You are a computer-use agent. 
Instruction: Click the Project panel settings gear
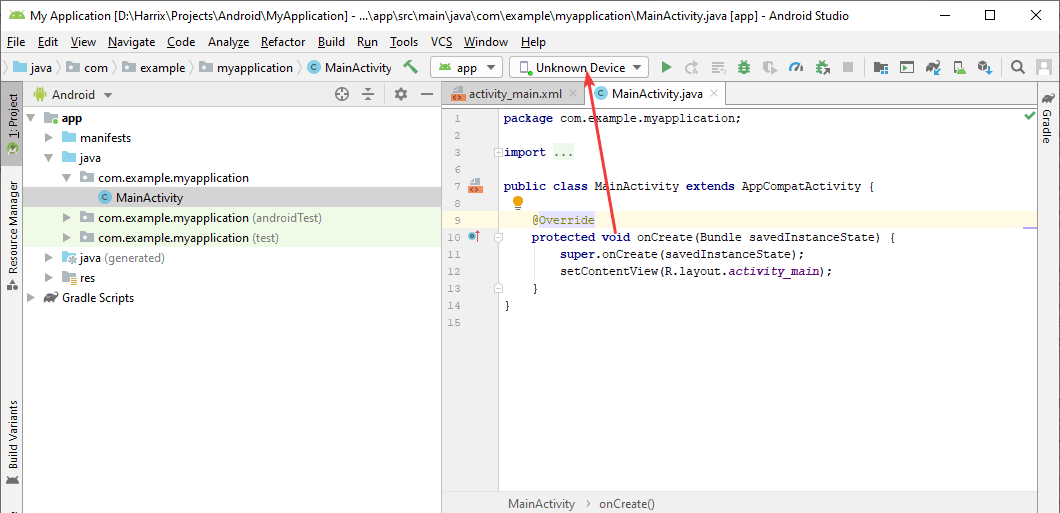[401, 94]
